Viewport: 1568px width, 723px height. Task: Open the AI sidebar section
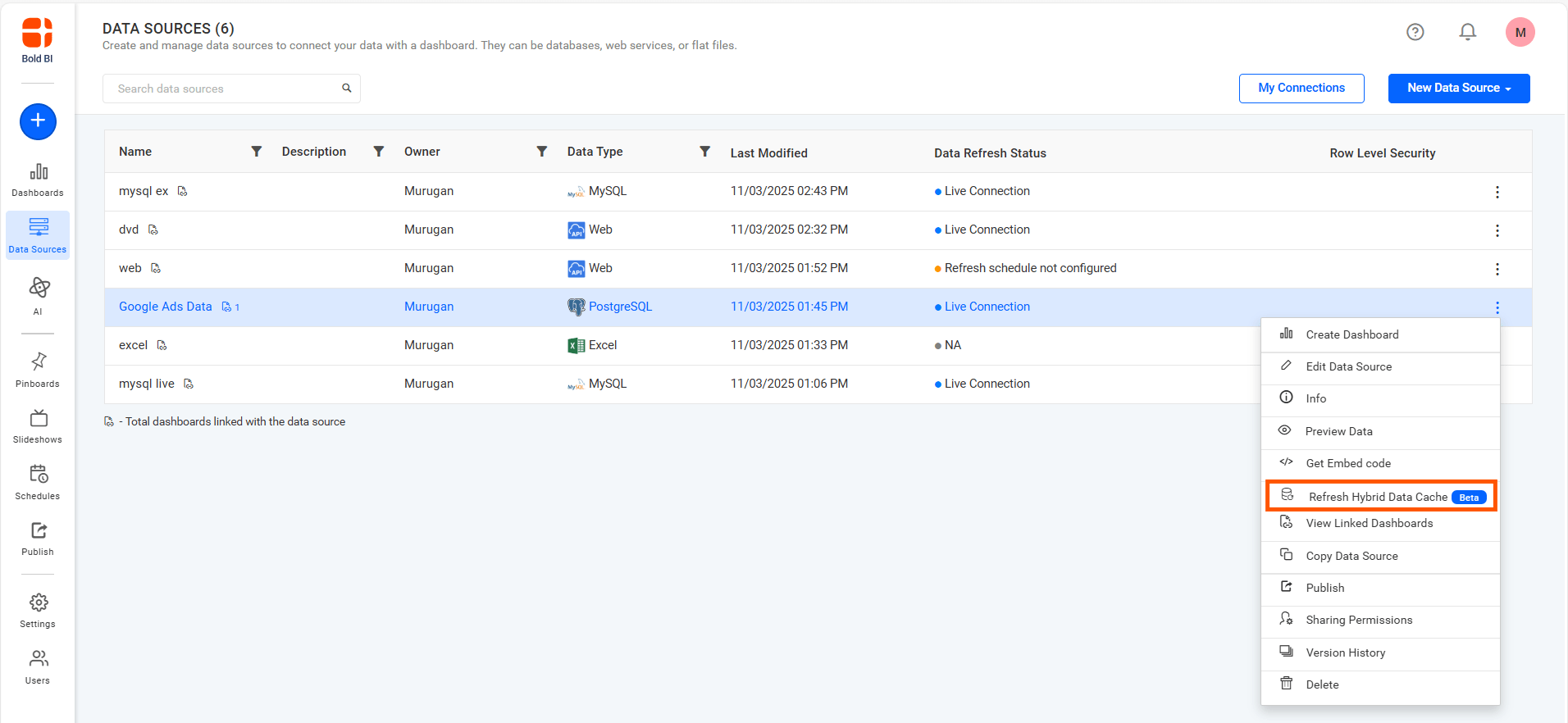point(38,296)
